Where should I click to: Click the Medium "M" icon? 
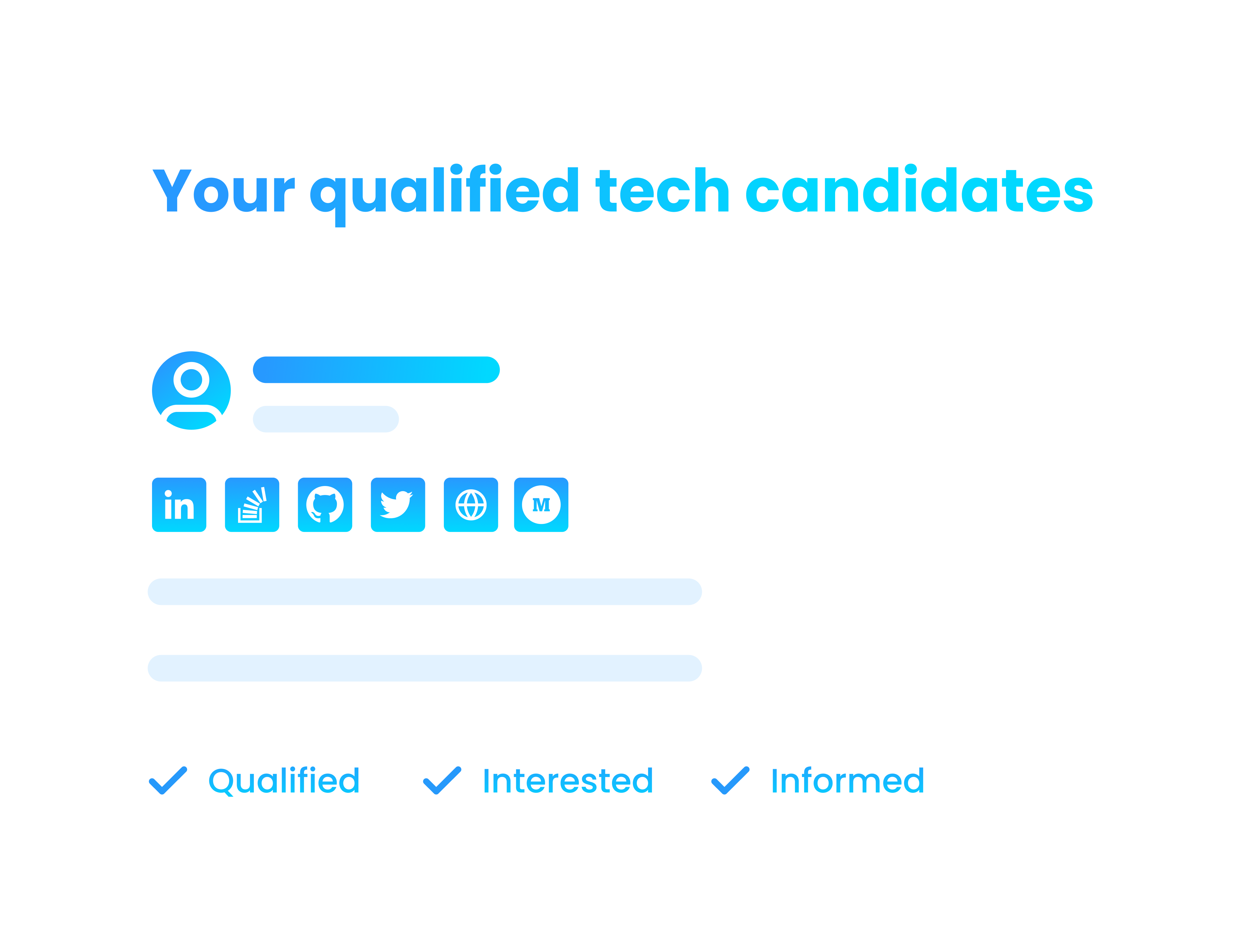click(541, 505)
